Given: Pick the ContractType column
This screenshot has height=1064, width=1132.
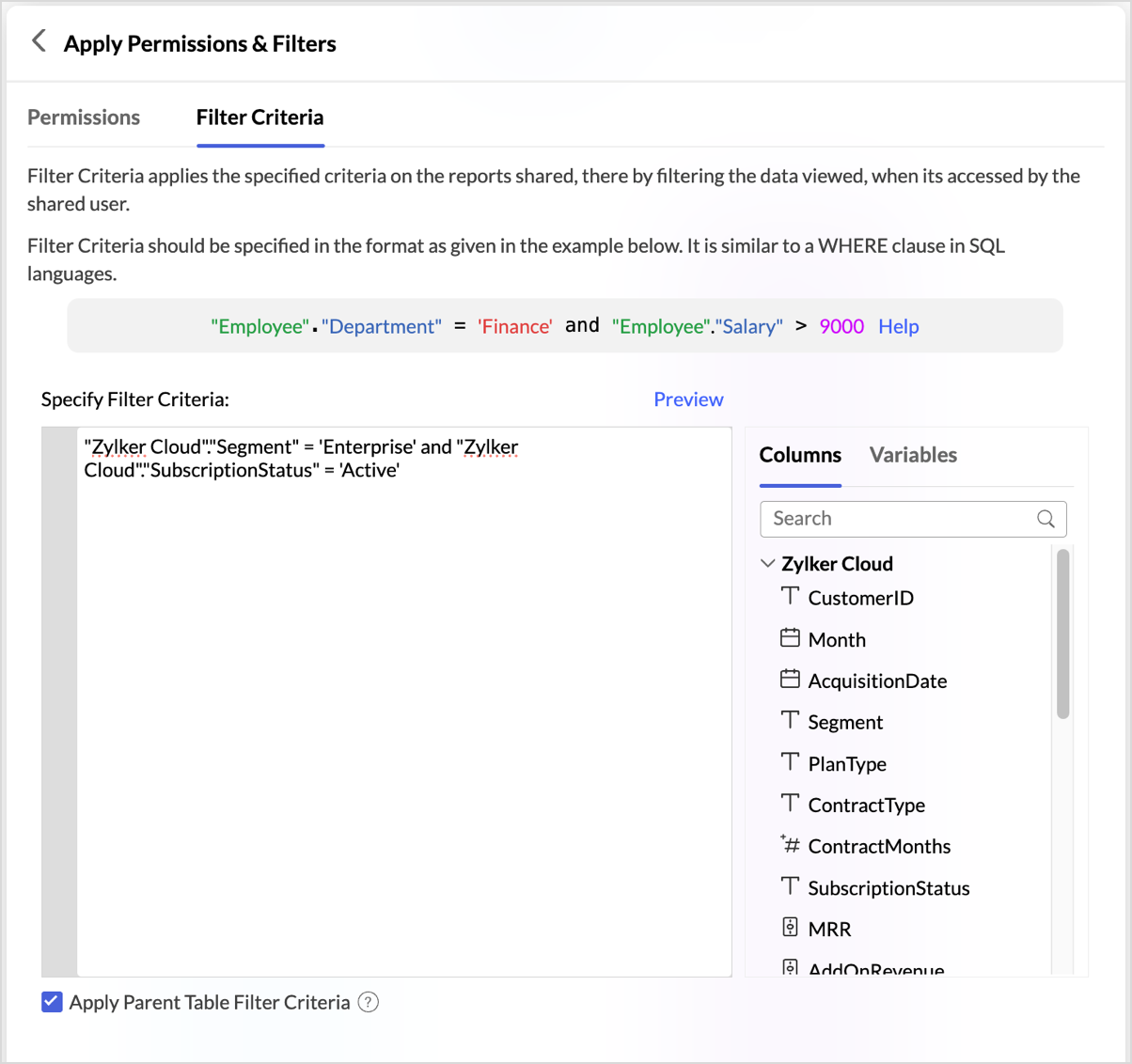Looking at the screenshot, I should click(866, 805).
